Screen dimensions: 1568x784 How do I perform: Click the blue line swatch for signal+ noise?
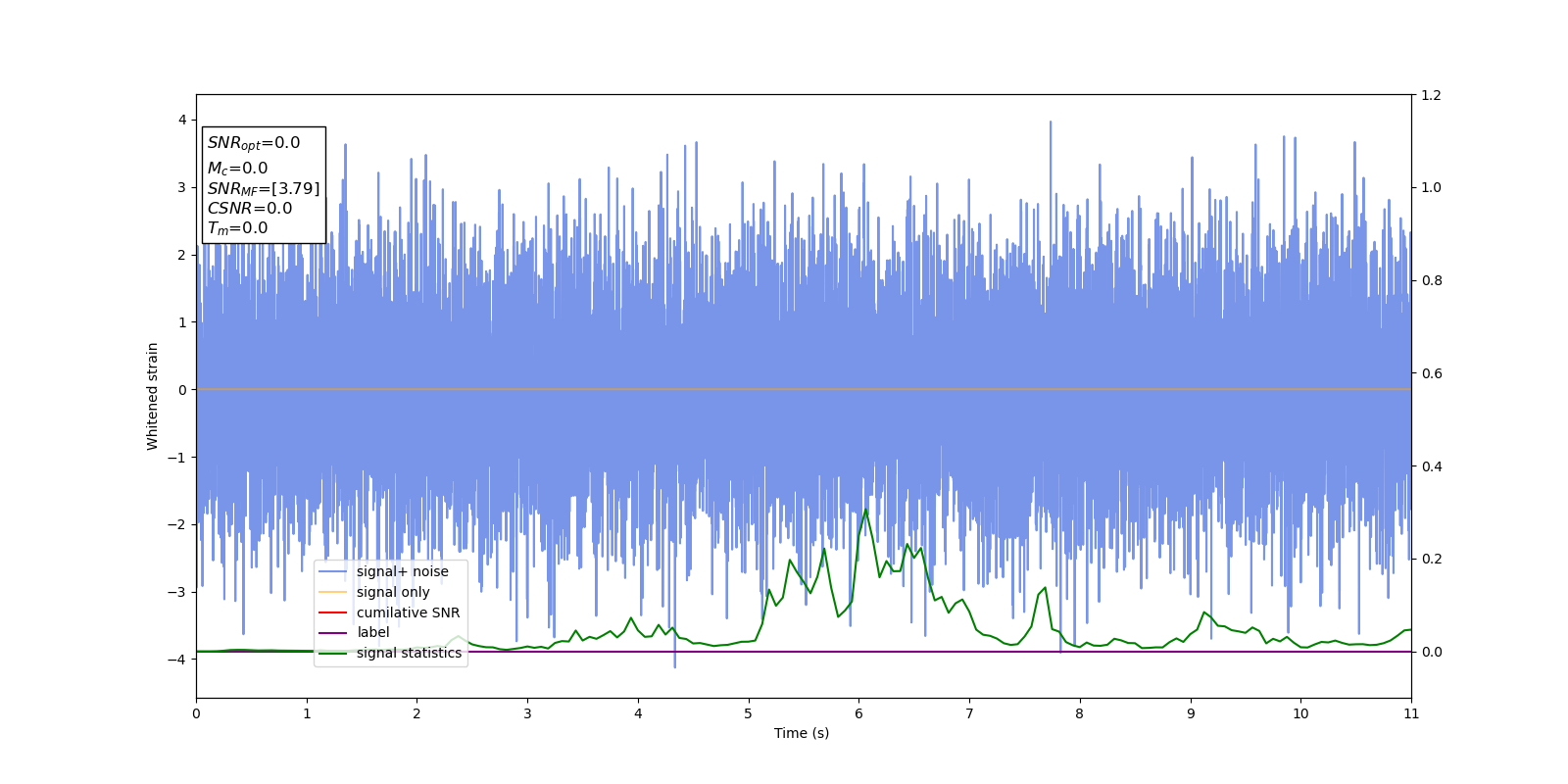pos(333,572)
